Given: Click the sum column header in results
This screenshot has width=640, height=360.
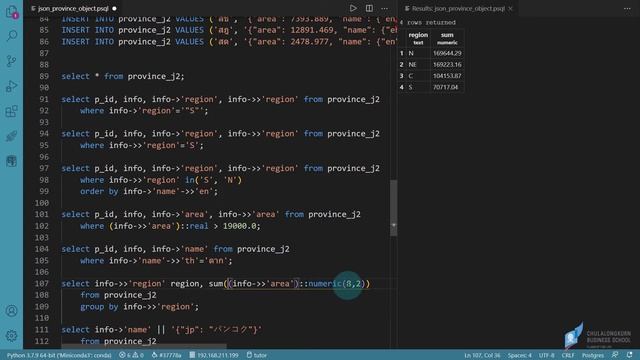Looking at the screenshot, I should coord(447,38).
